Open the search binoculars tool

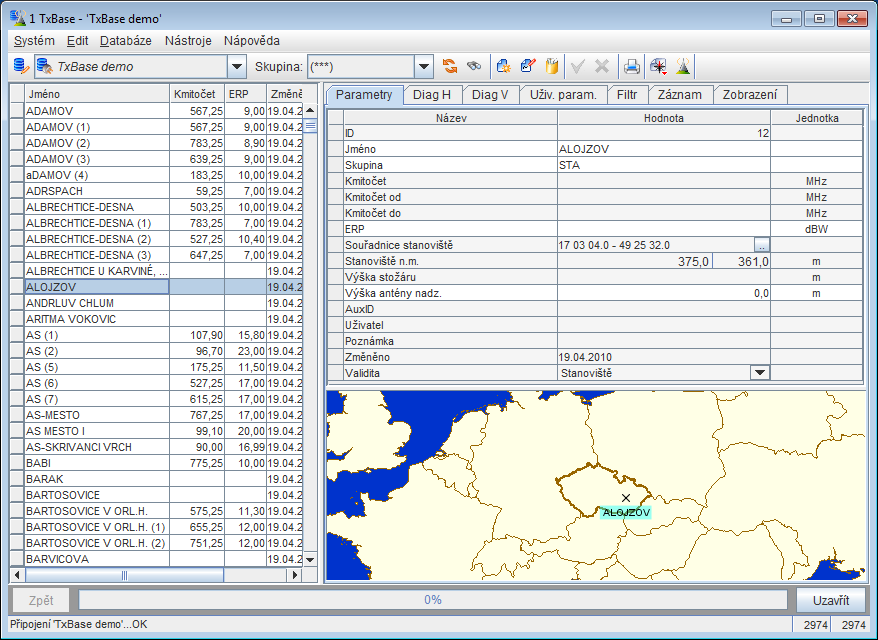[475, 64]
